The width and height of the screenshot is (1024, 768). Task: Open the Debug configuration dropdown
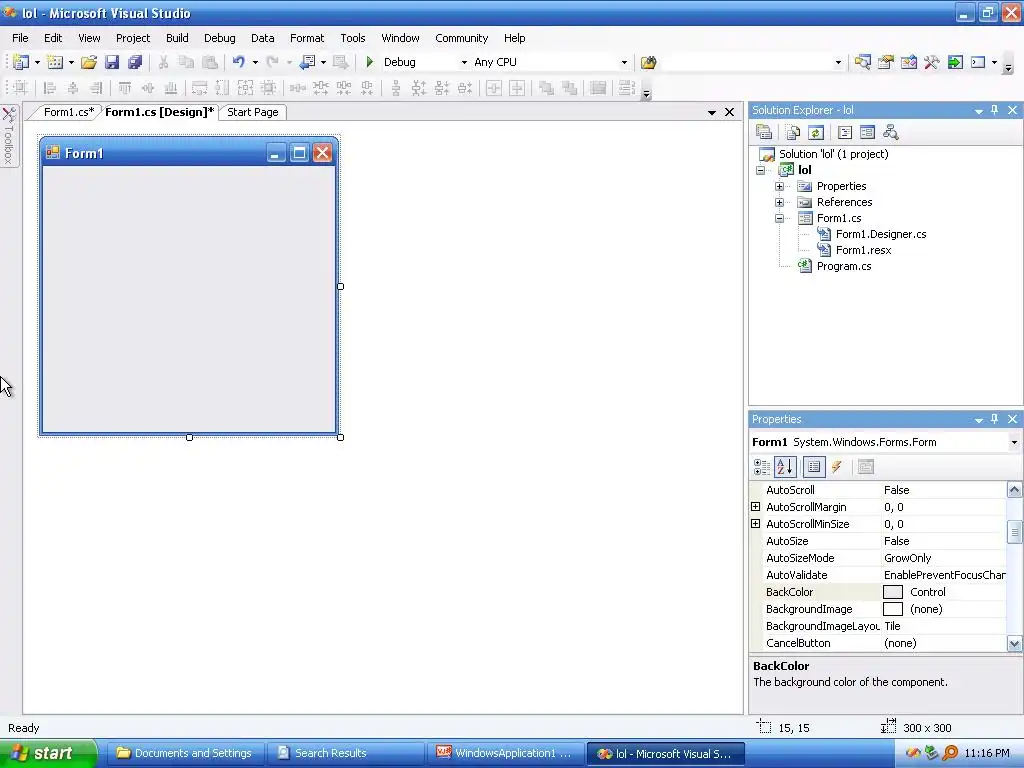pos(464,62)
